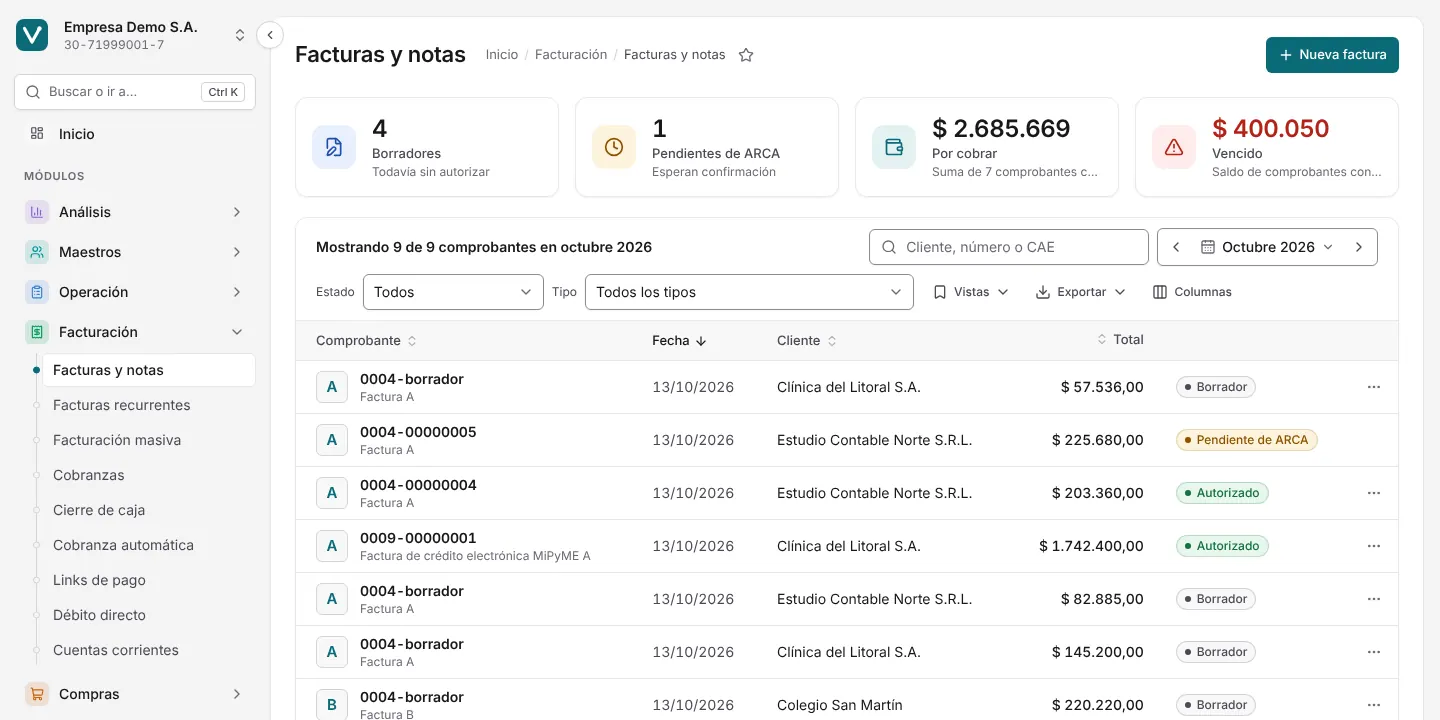1440x720 pixels.
Task: Open the Columnas settings button
Action: click(1192, 292)
